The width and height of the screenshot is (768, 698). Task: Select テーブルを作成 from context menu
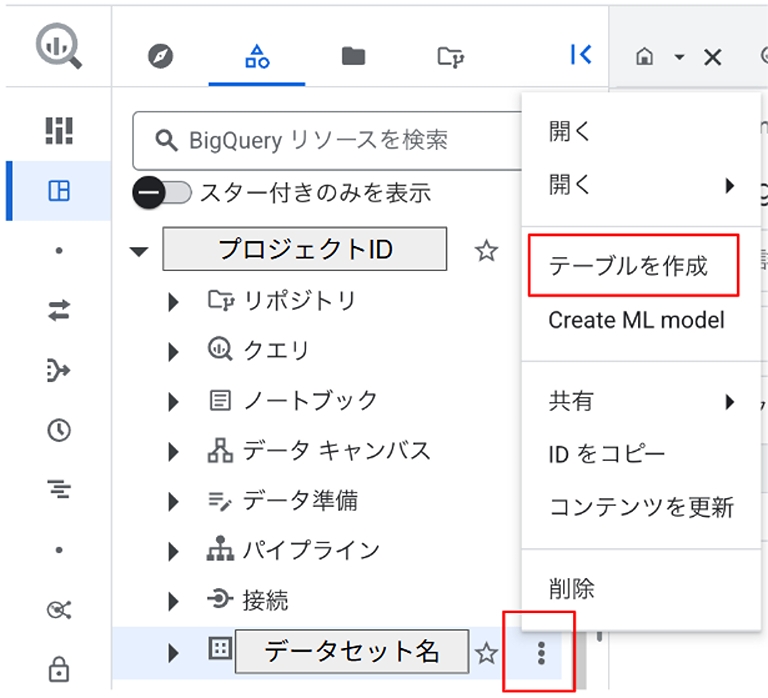(x=628, y=266)
